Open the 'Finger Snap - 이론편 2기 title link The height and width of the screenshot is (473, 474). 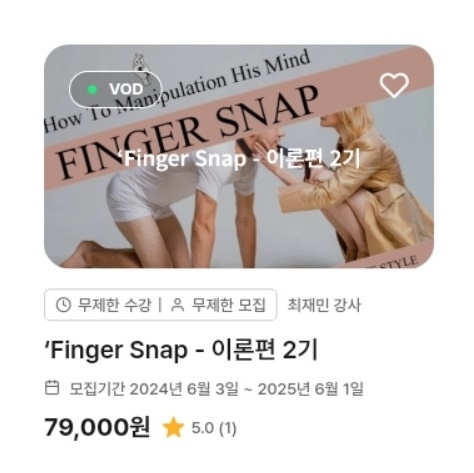click(x=181, y=350)
